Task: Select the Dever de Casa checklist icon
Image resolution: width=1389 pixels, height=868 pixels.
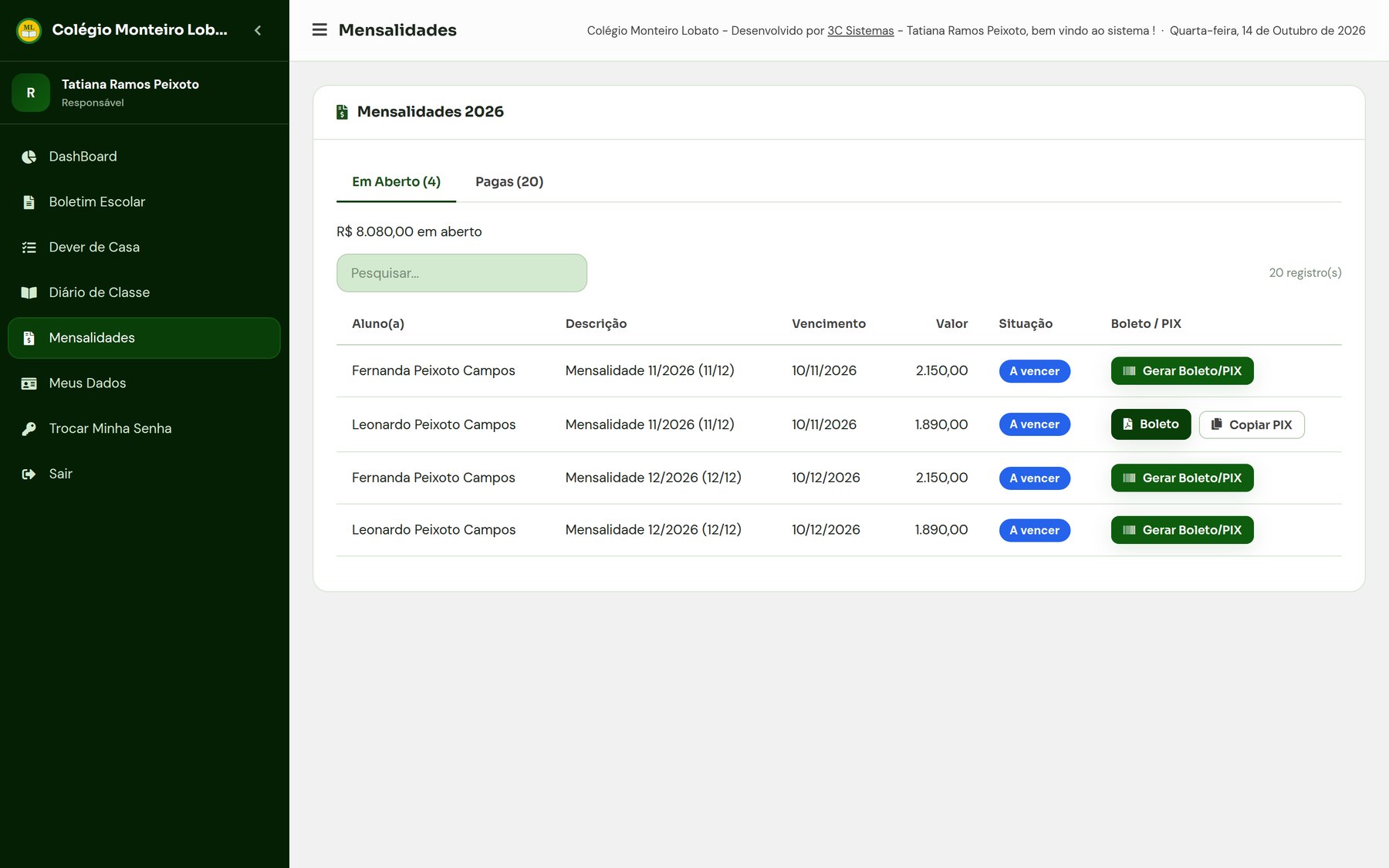Action: click(x=29, y=248)
